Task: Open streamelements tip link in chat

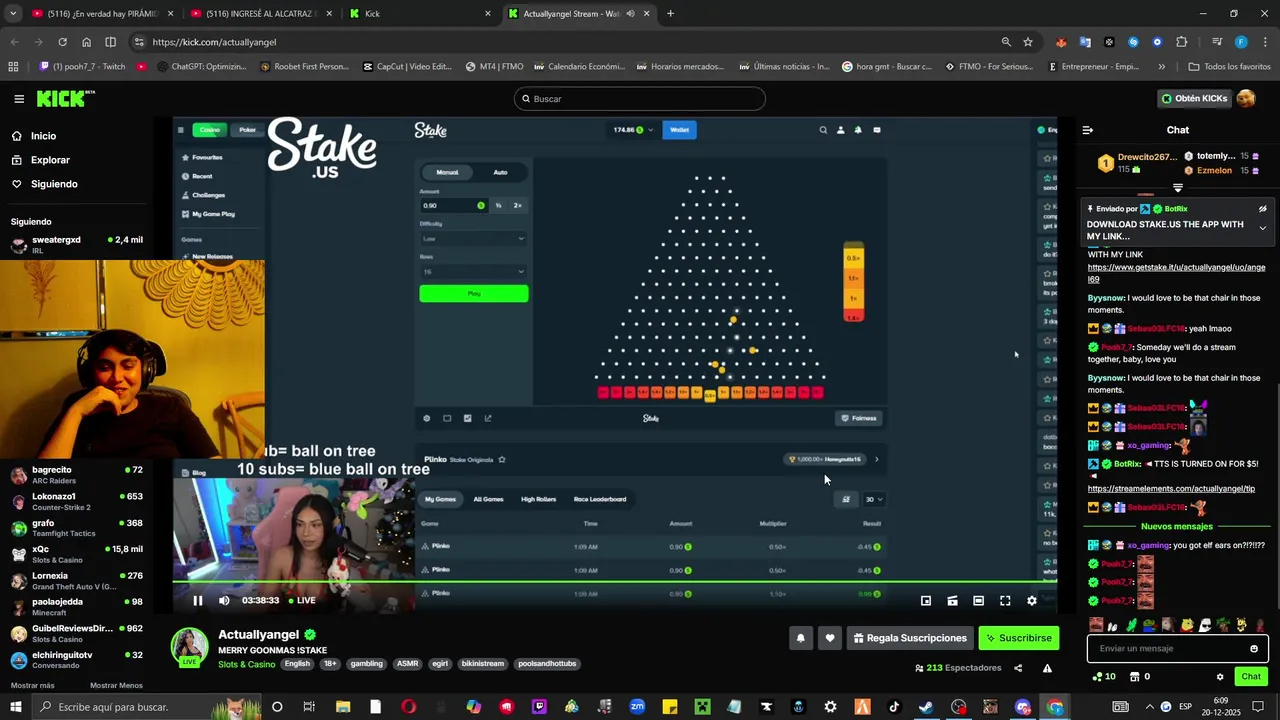Action: (1171, 489)
